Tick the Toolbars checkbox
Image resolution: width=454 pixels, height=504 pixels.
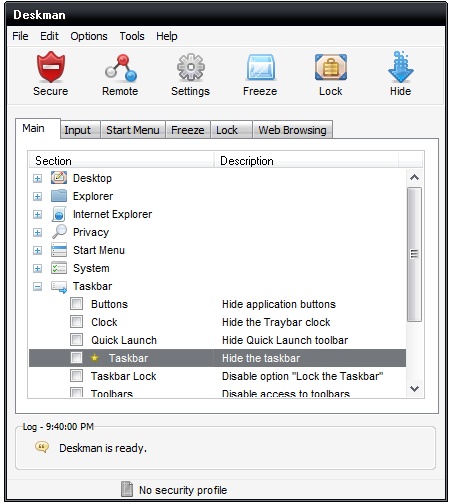point(77,392)
